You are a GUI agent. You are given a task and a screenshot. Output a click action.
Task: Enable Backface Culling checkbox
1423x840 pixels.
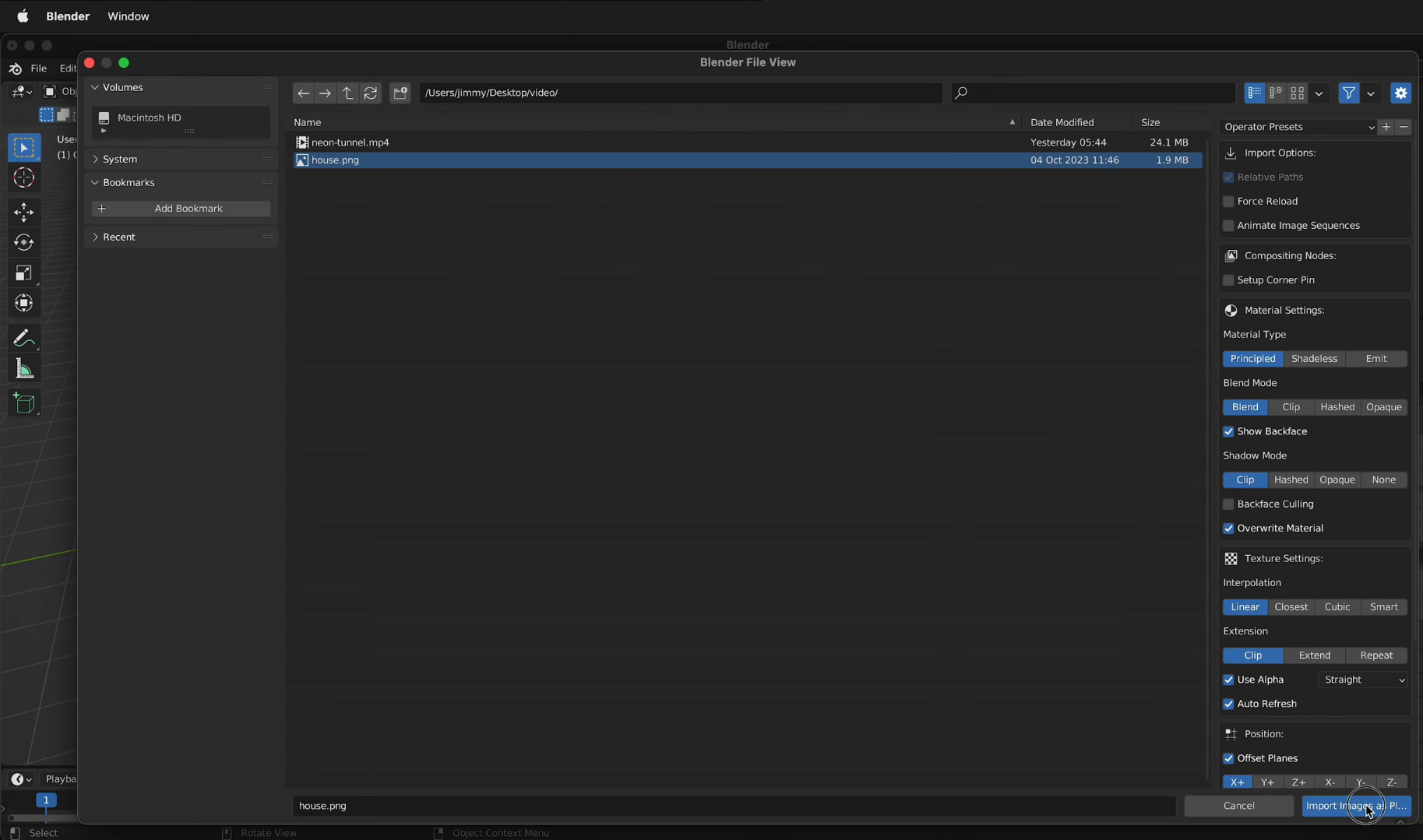coord(1228,504)
